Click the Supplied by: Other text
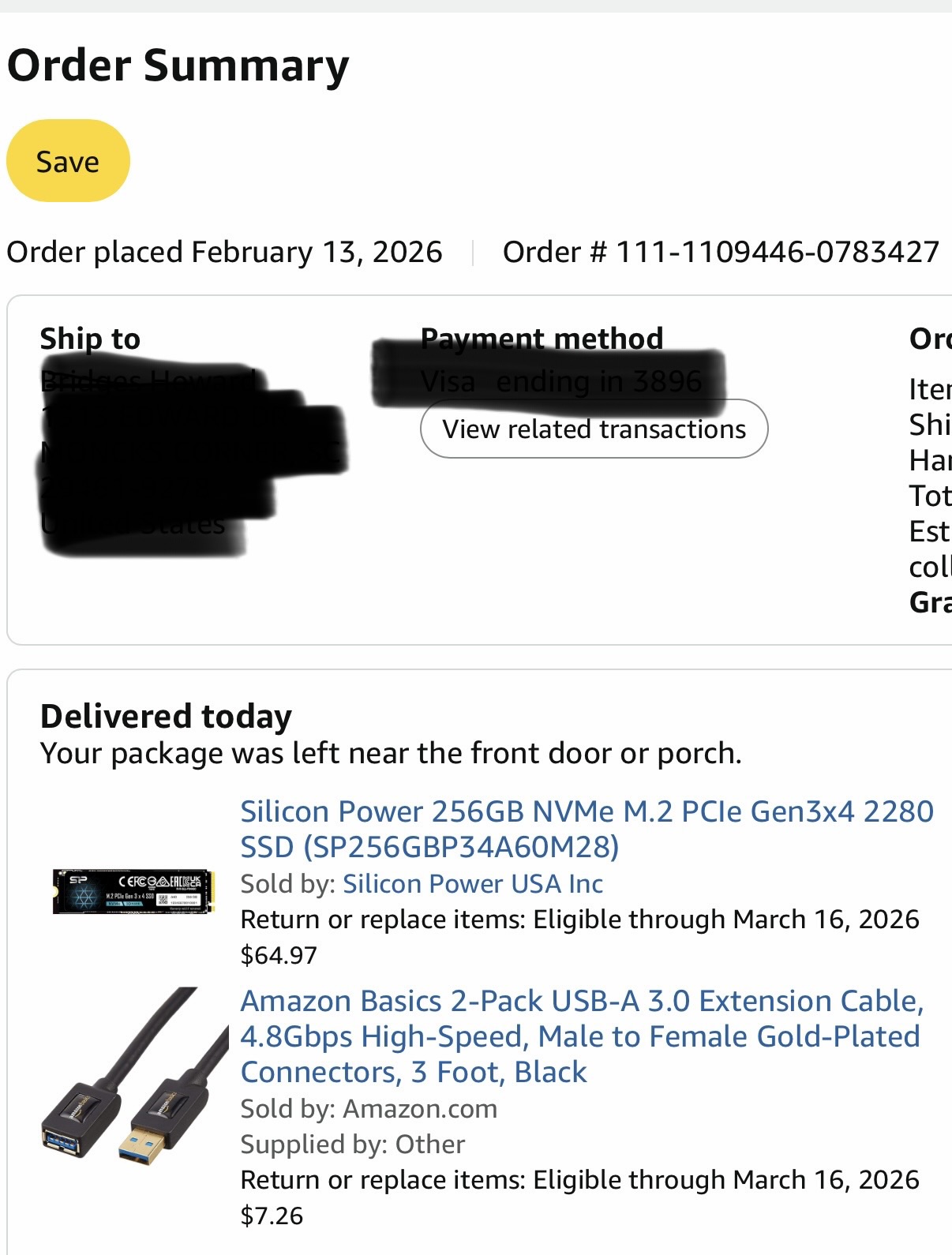This screenshot has width=952, height=1255. pos(352,1144)
